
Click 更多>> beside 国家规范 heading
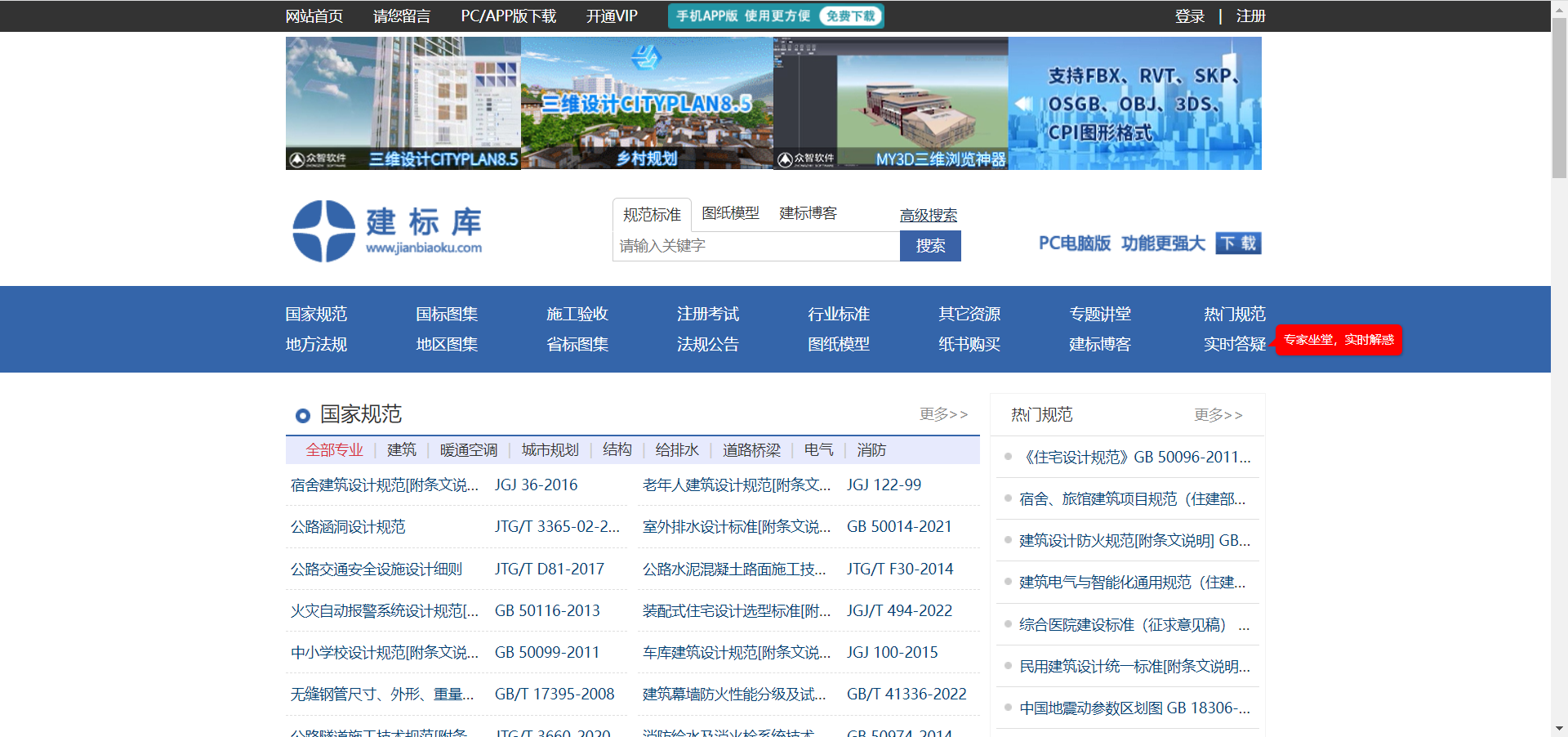click(x=944, y=414)
